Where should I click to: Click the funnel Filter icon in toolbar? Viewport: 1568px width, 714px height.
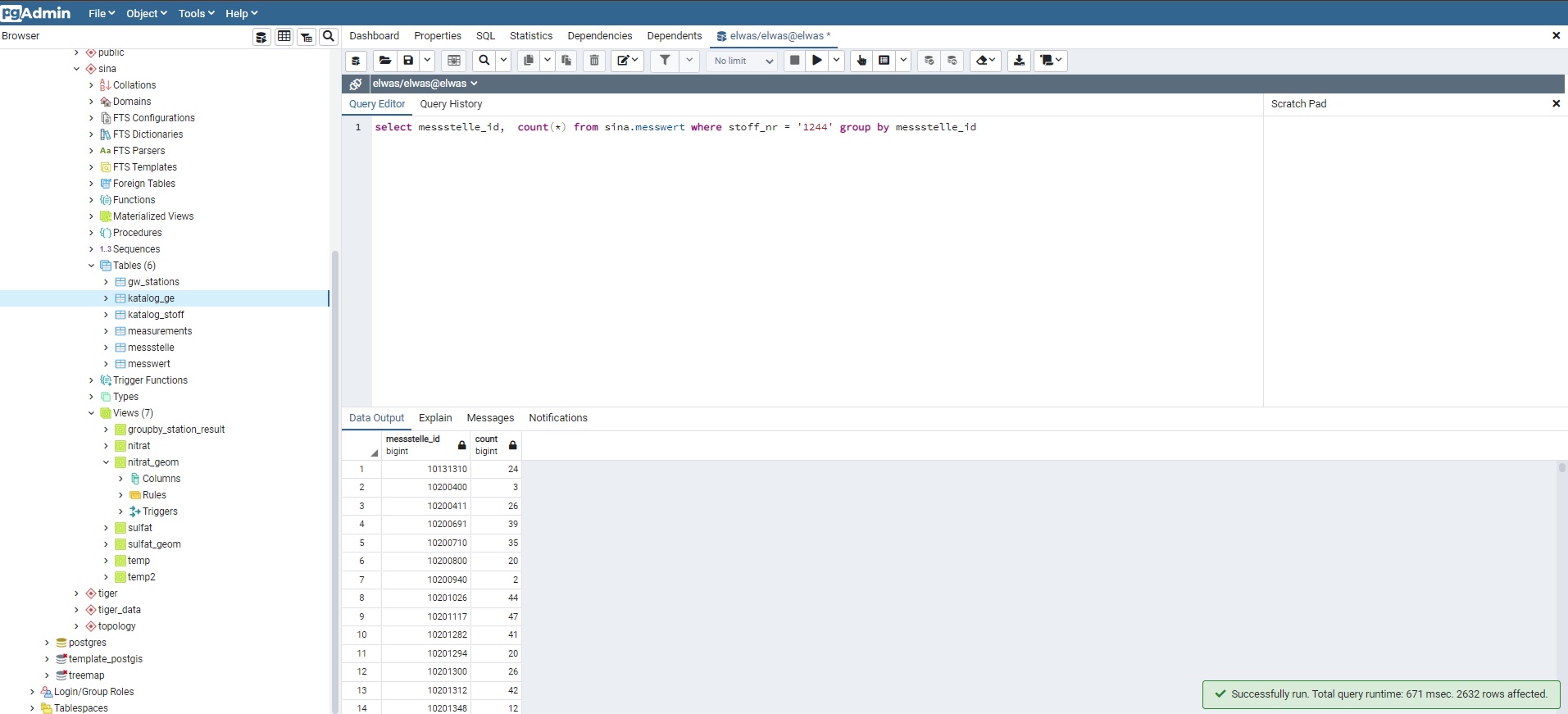pos(665,61)
